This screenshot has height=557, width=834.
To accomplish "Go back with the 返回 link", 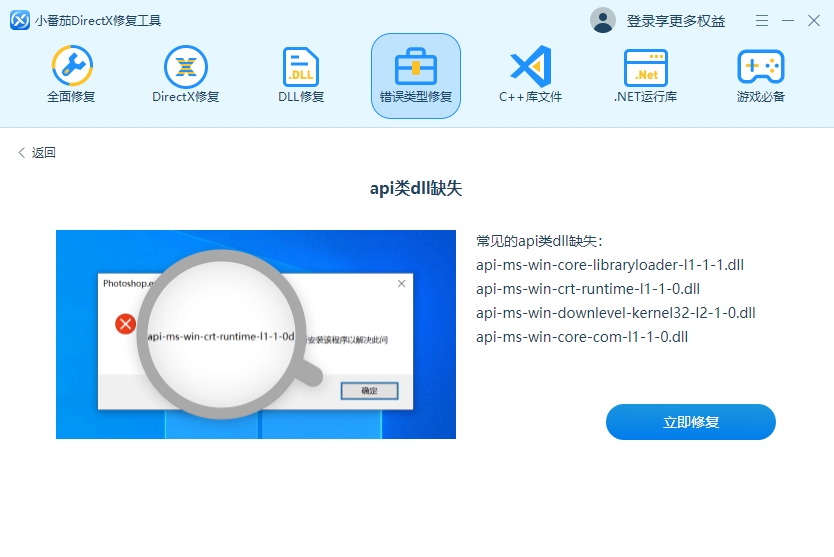I will (37, 153).
